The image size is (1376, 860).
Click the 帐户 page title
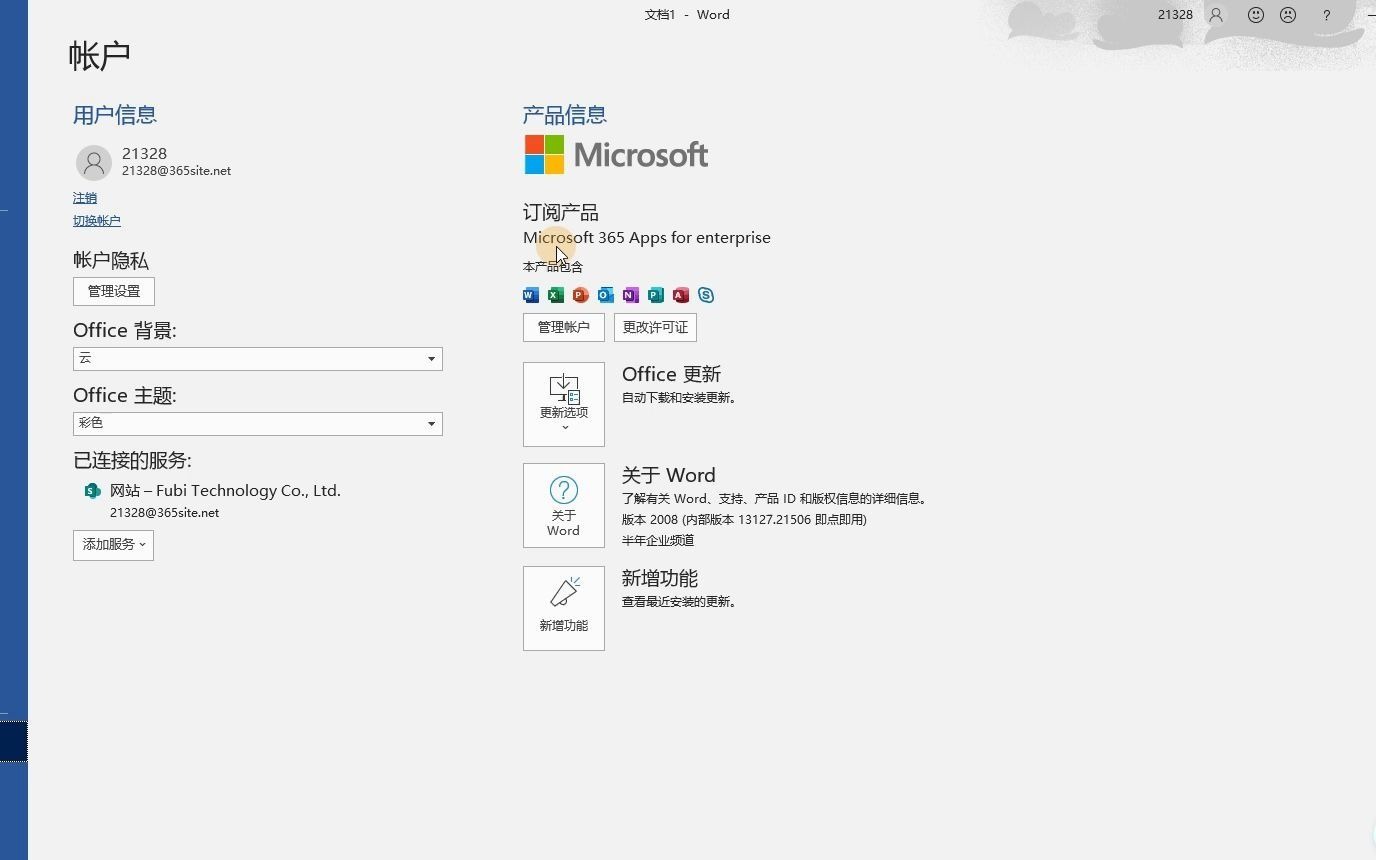click(100, 56)
